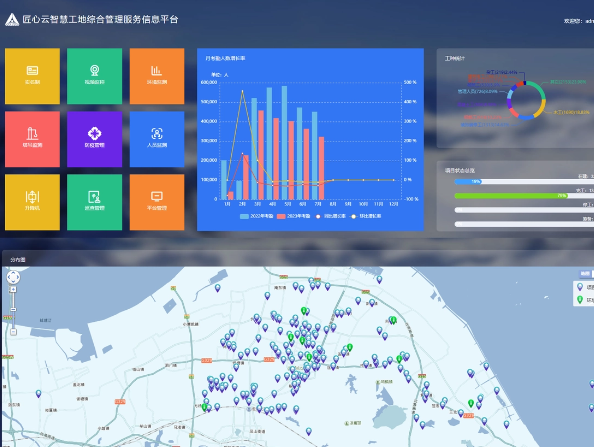Open the green supervision management tile

tap(94, 202)
